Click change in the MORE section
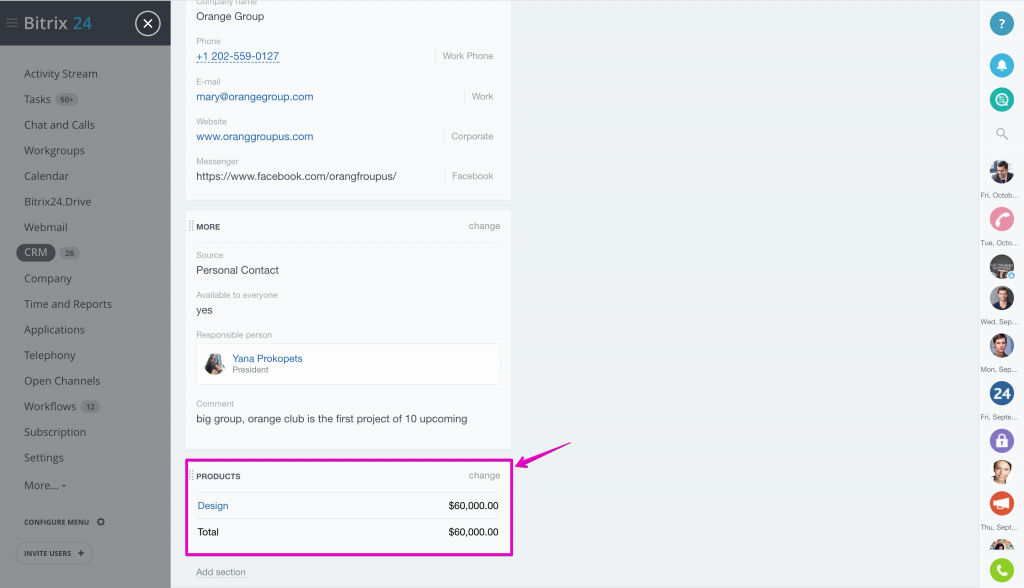This screenshot has height=588, width=1024. click(484, 226)
